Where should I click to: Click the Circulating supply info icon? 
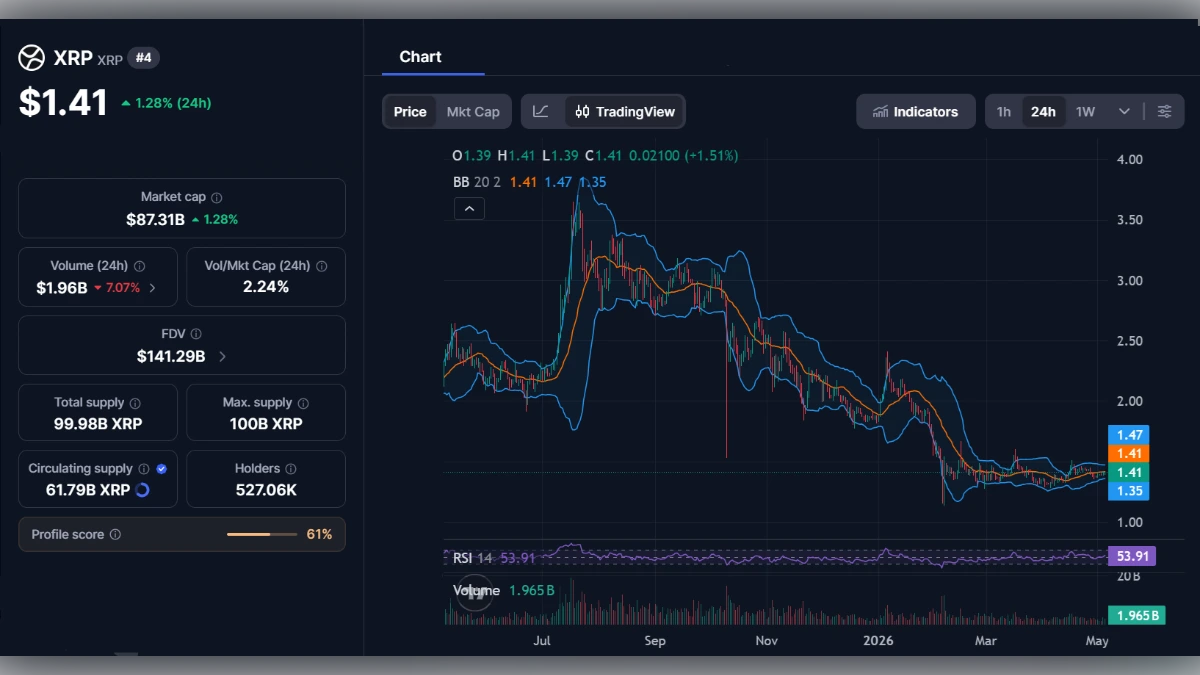[x=144, y=469]
